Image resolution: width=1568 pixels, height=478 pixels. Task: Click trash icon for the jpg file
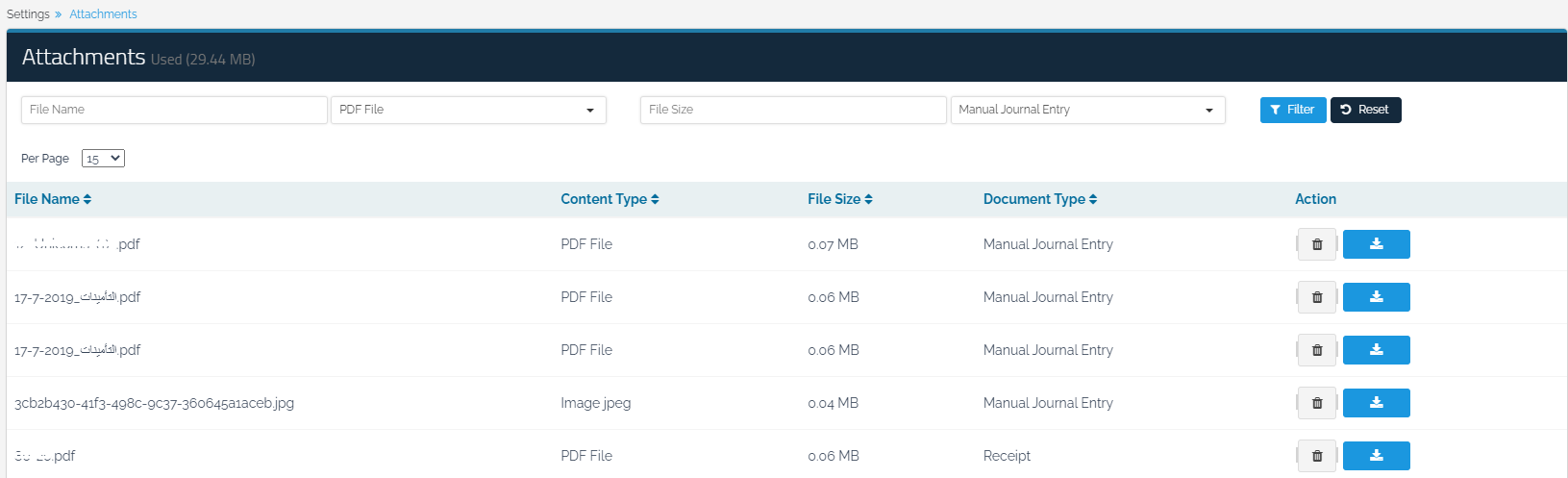point(1316,403)
